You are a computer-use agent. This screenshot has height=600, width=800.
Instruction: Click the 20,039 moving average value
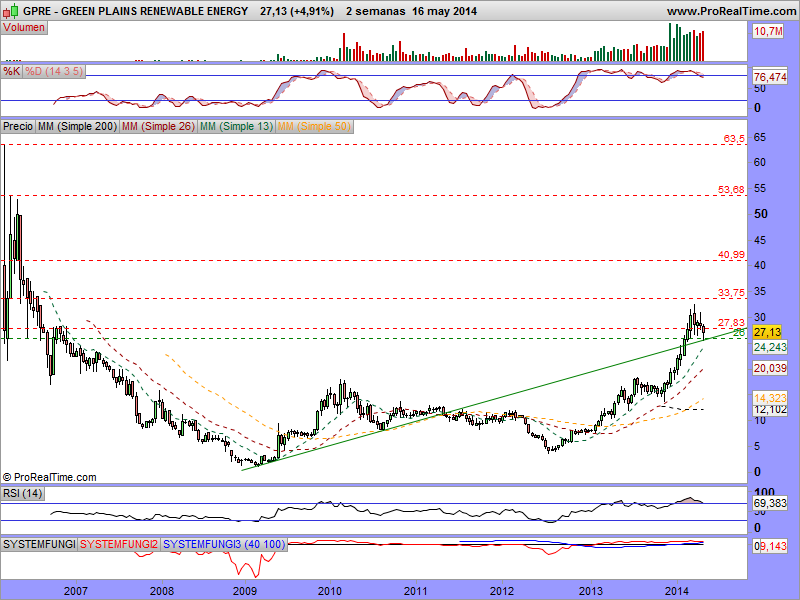coord(770,368)
